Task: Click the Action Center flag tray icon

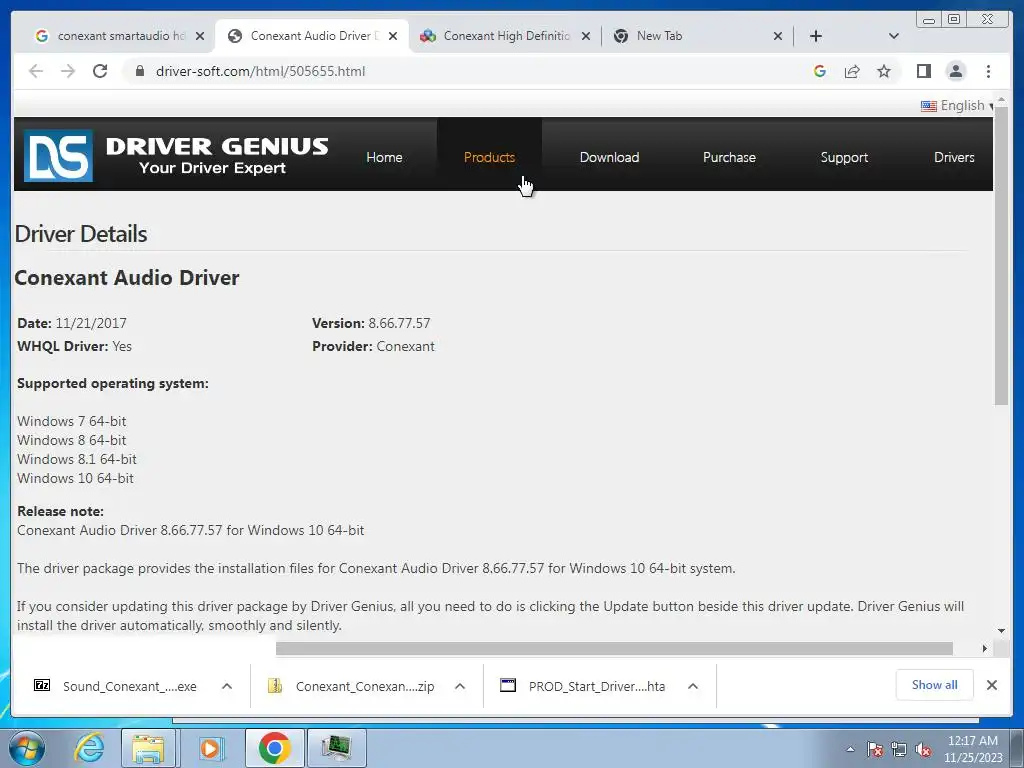Action: 875,750
